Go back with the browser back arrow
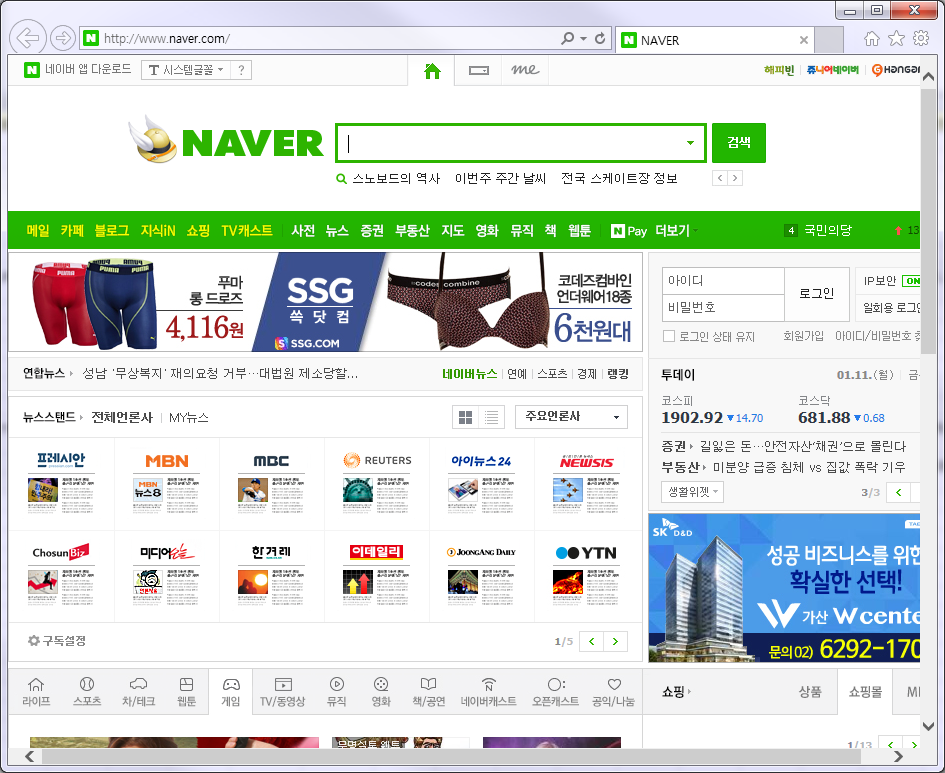945x773 pixels. 28,39
